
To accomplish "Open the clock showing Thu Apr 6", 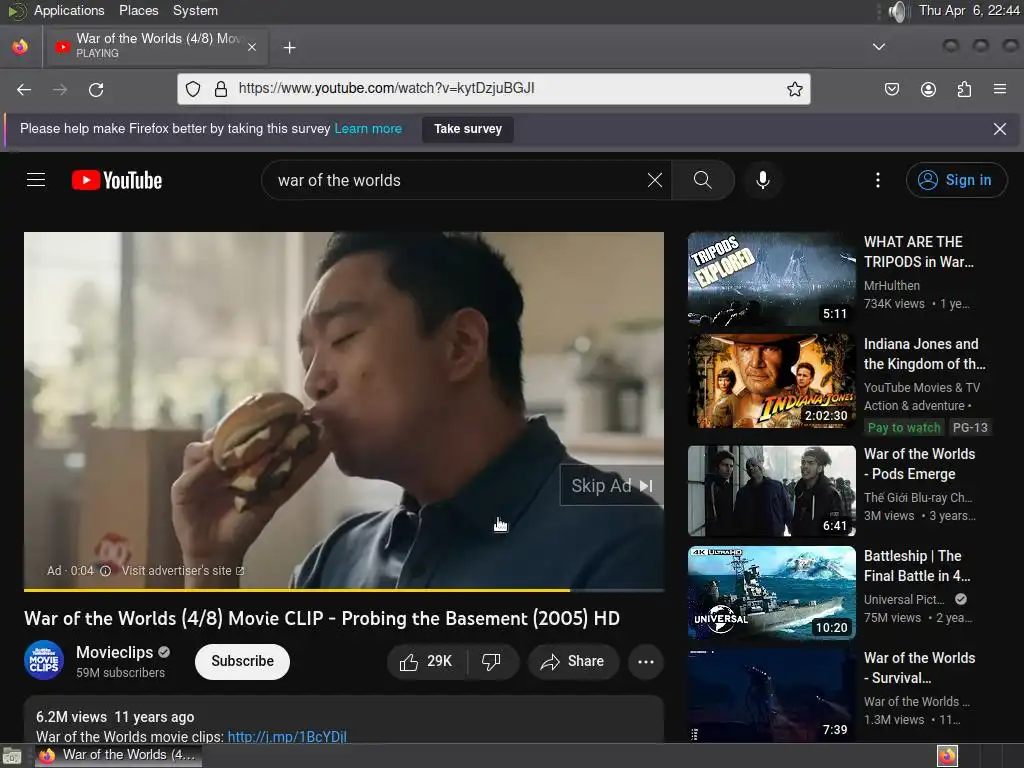I will click(968, 10).
